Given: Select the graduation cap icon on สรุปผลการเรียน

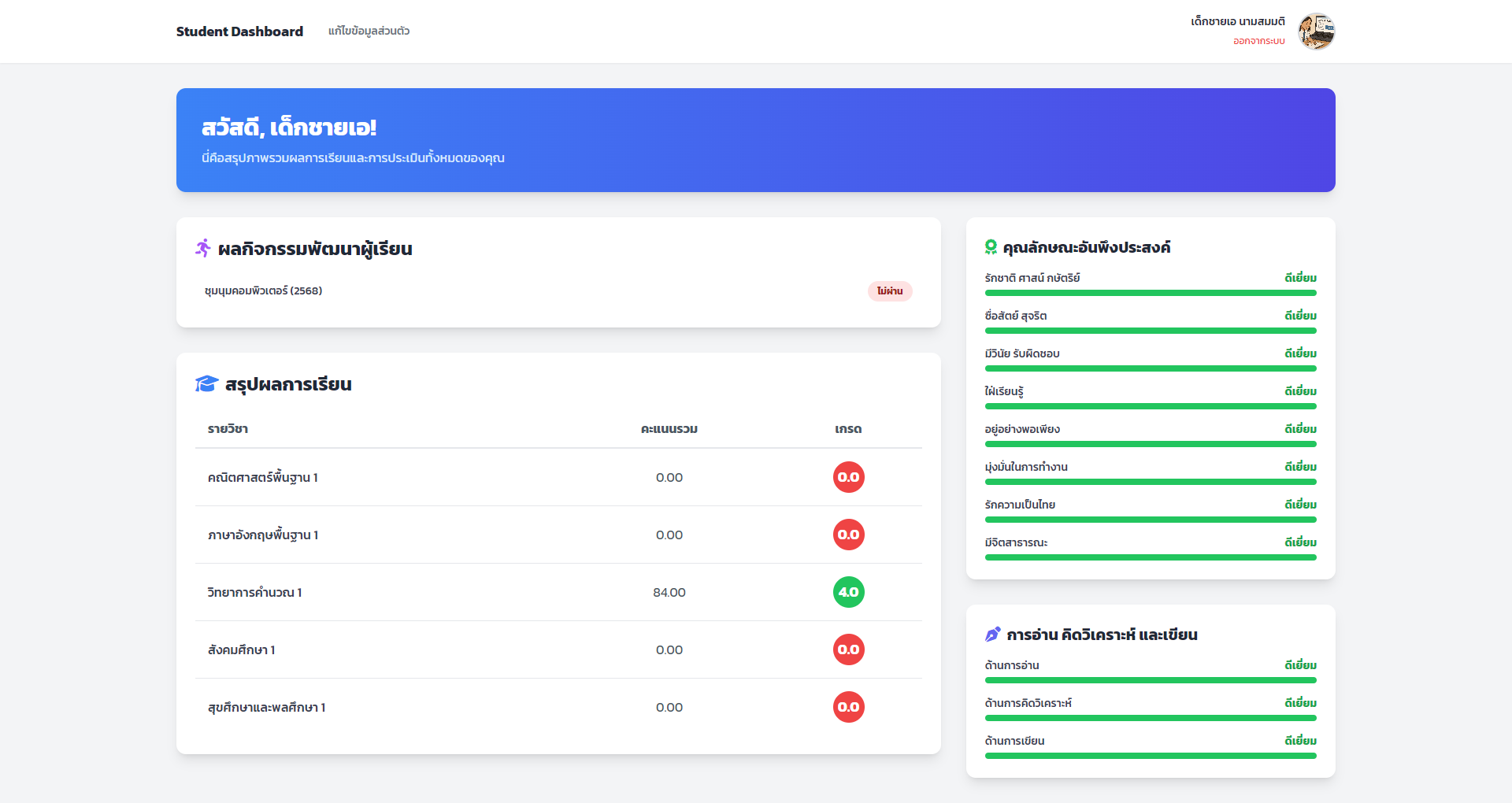Looking at the screenshot, I should tap(205, 384).
